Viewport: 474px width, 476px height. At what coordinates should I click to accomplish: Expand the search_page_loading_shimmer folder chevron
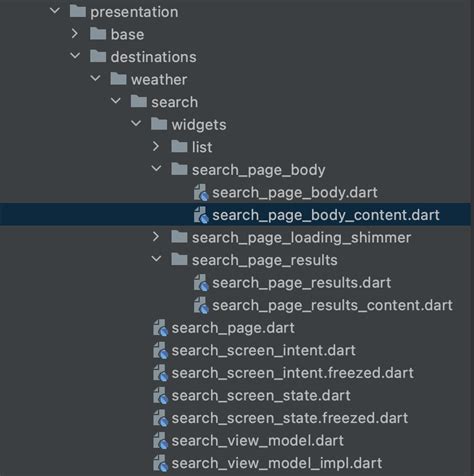156,237
